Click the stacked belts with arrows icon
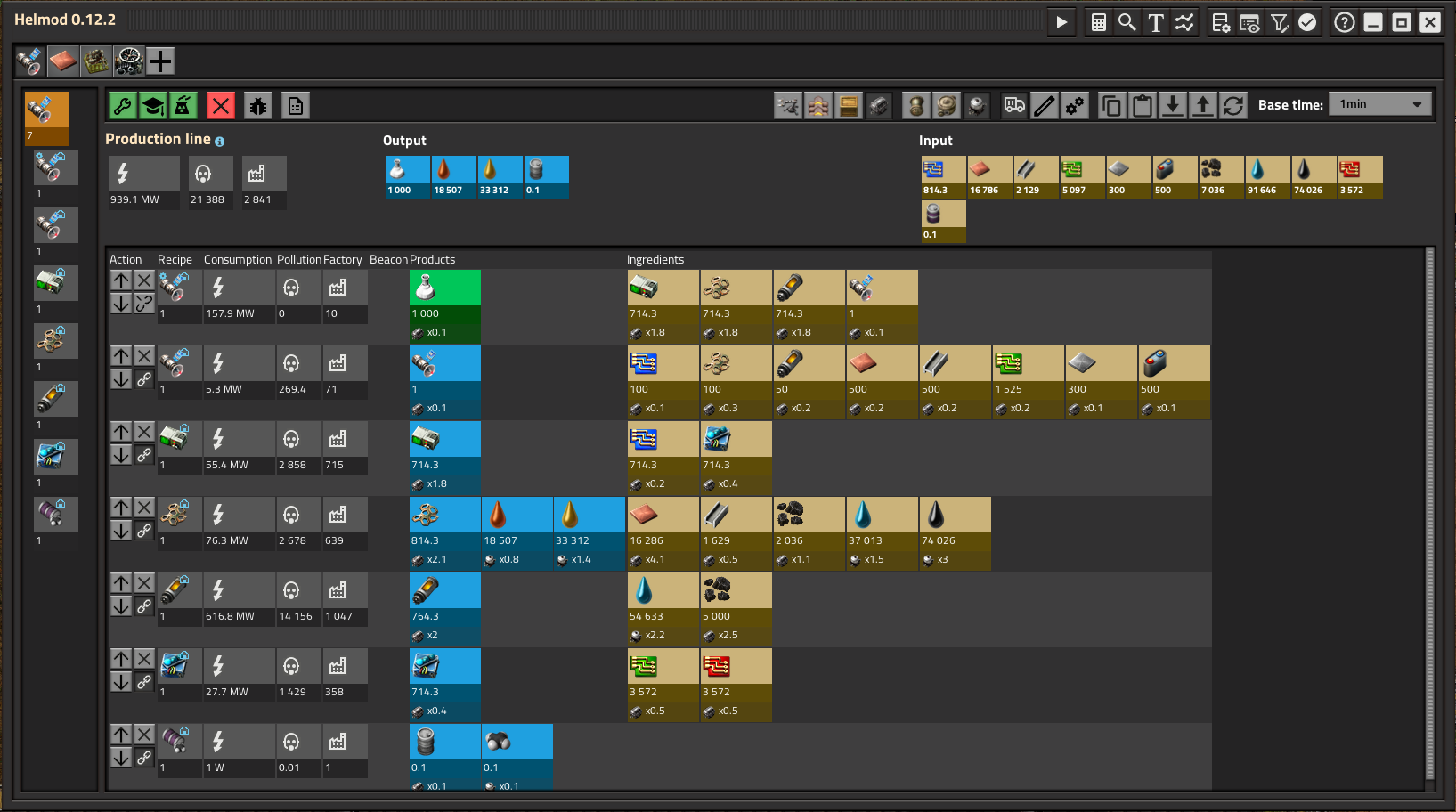The height and width of the screenshot is (812, 1456). [818, 106]
